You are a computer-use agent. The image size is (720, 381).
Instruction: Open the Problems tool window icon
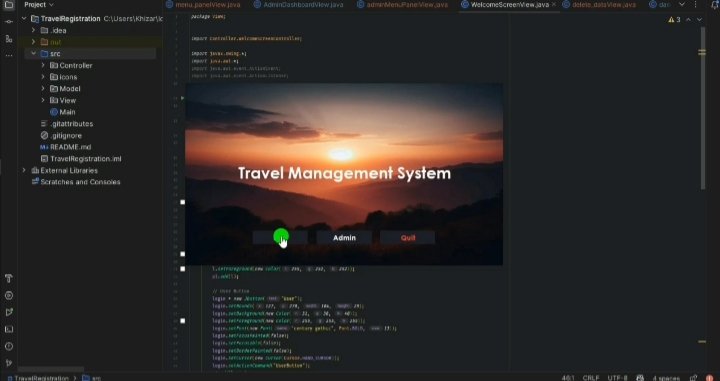click(x=8, y=346)
